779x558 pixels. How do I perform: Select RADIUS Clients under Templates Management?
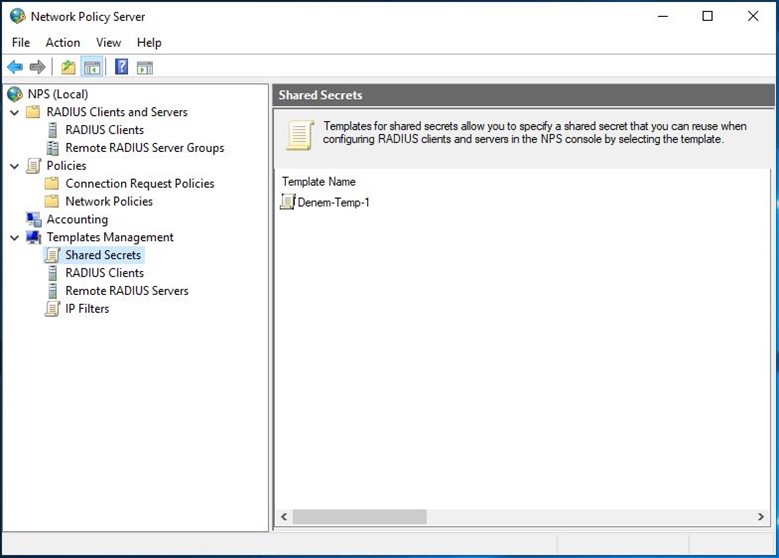click(x=105, y=273)
